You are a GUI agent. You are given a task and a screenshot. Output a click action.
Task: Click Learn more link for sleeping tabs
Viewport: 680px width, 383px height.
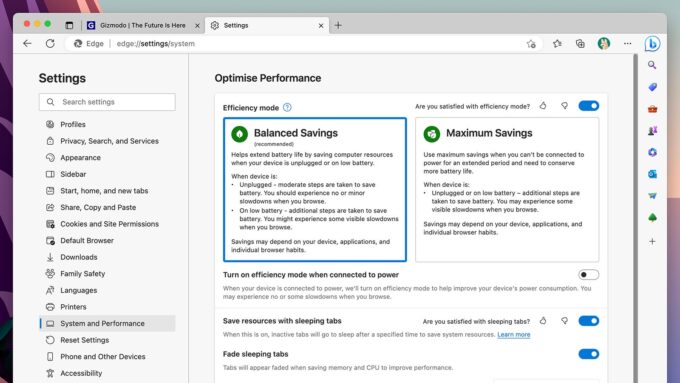click(x=513, y=334)
